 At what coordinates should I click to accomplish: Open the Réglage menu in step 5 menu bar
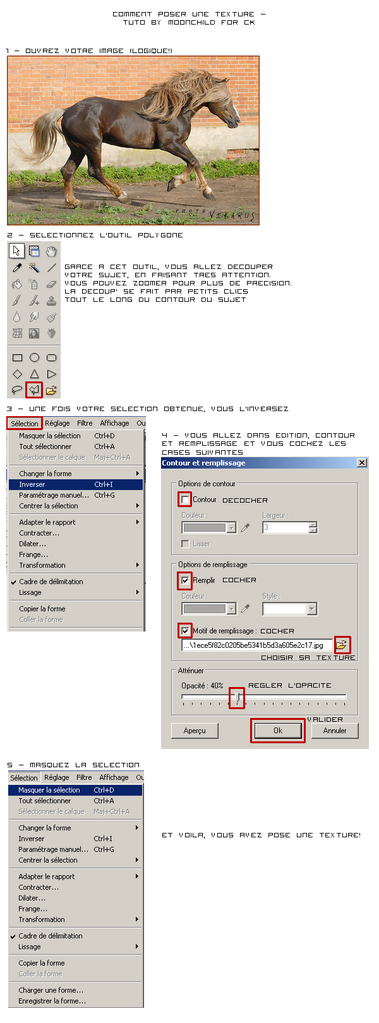[x=57, y=777]
